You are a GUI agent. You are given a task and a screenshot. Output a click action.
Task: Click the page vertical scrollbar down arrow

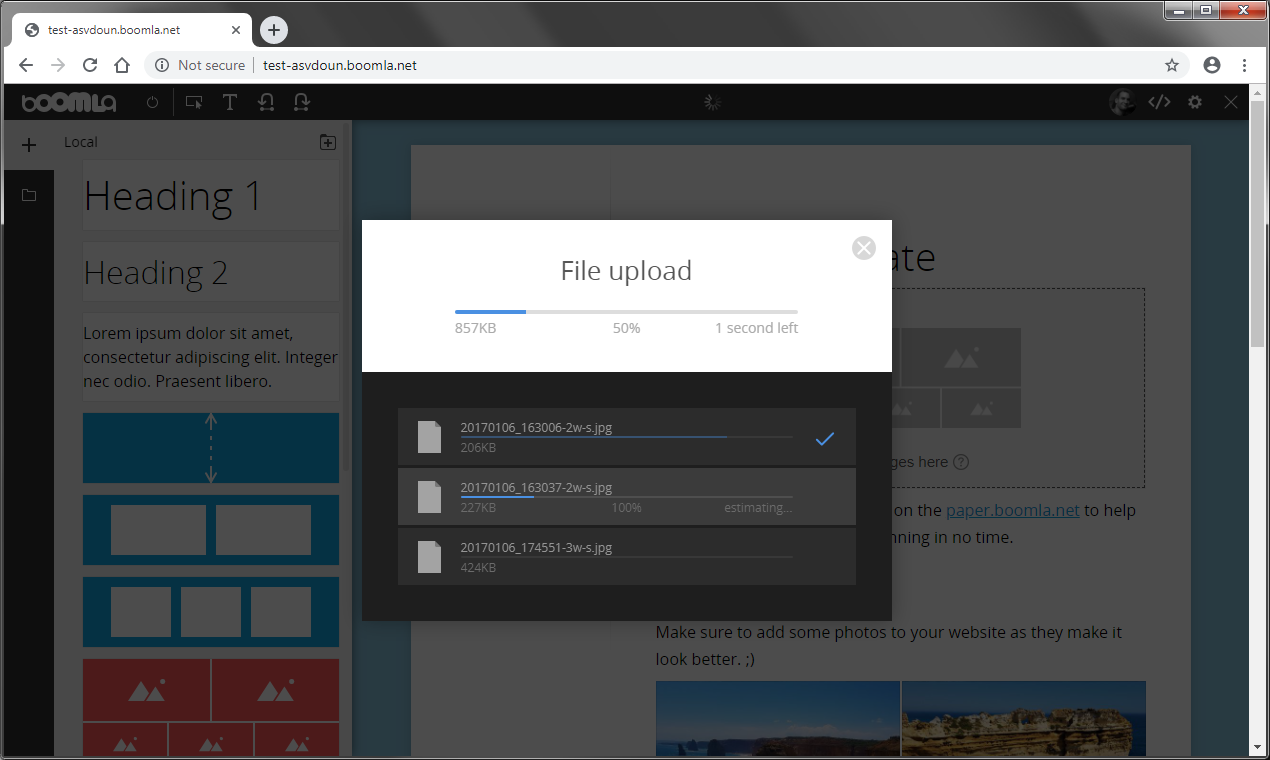pyautogui.click(x=1258, y=746)
